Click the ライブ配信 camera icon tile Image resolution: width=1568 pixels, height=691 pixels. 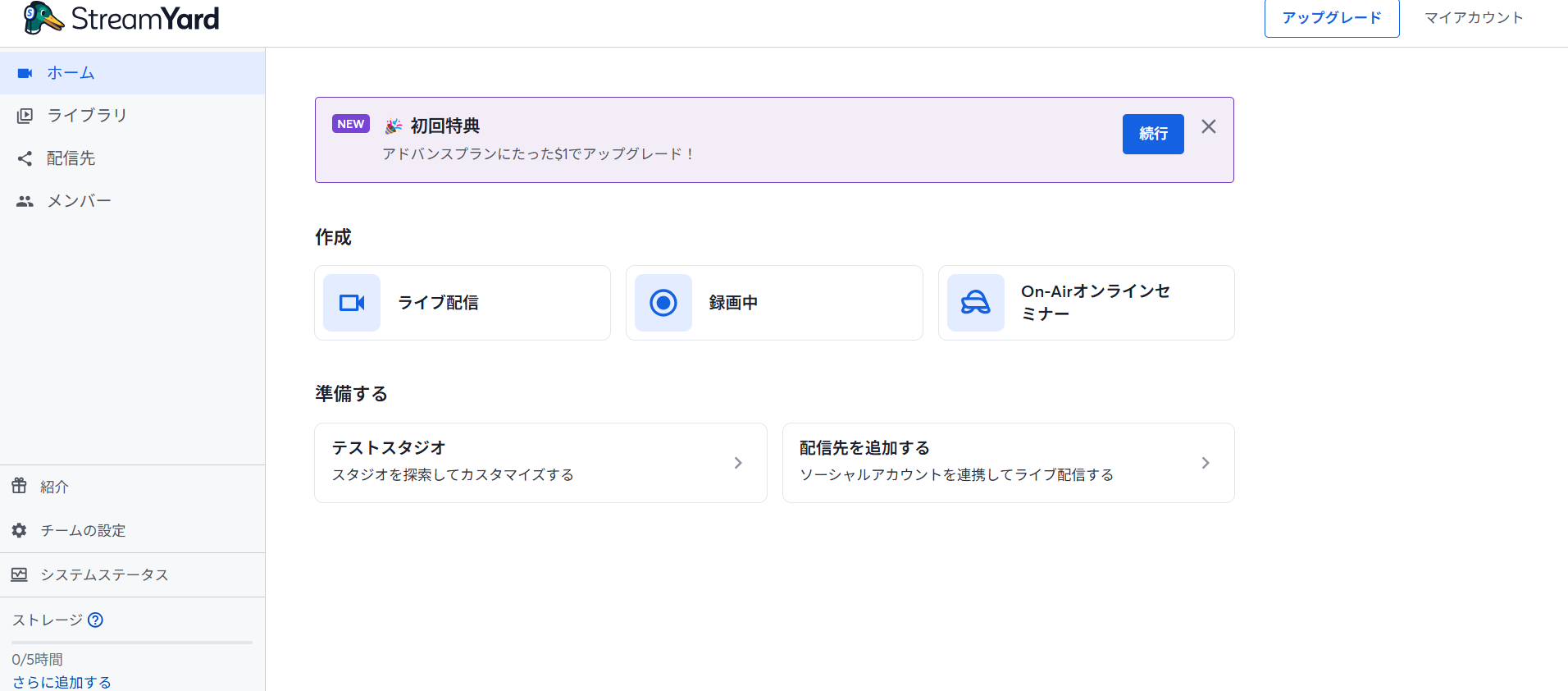point(352,303)
